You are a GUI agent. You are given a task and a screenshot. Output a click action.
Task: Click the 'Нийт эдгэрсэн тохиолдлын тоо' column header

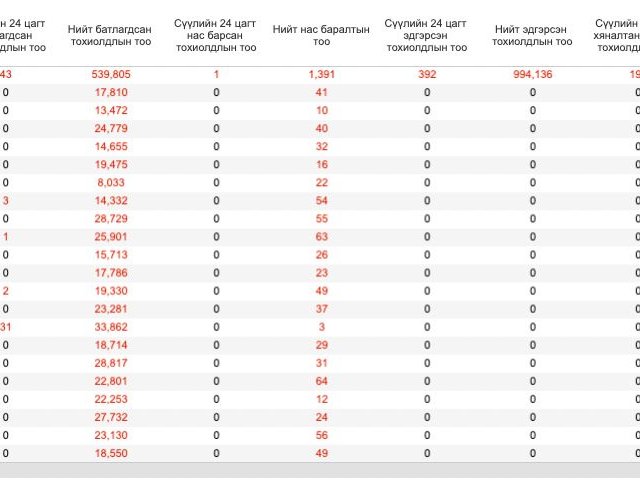pos(532,36)
